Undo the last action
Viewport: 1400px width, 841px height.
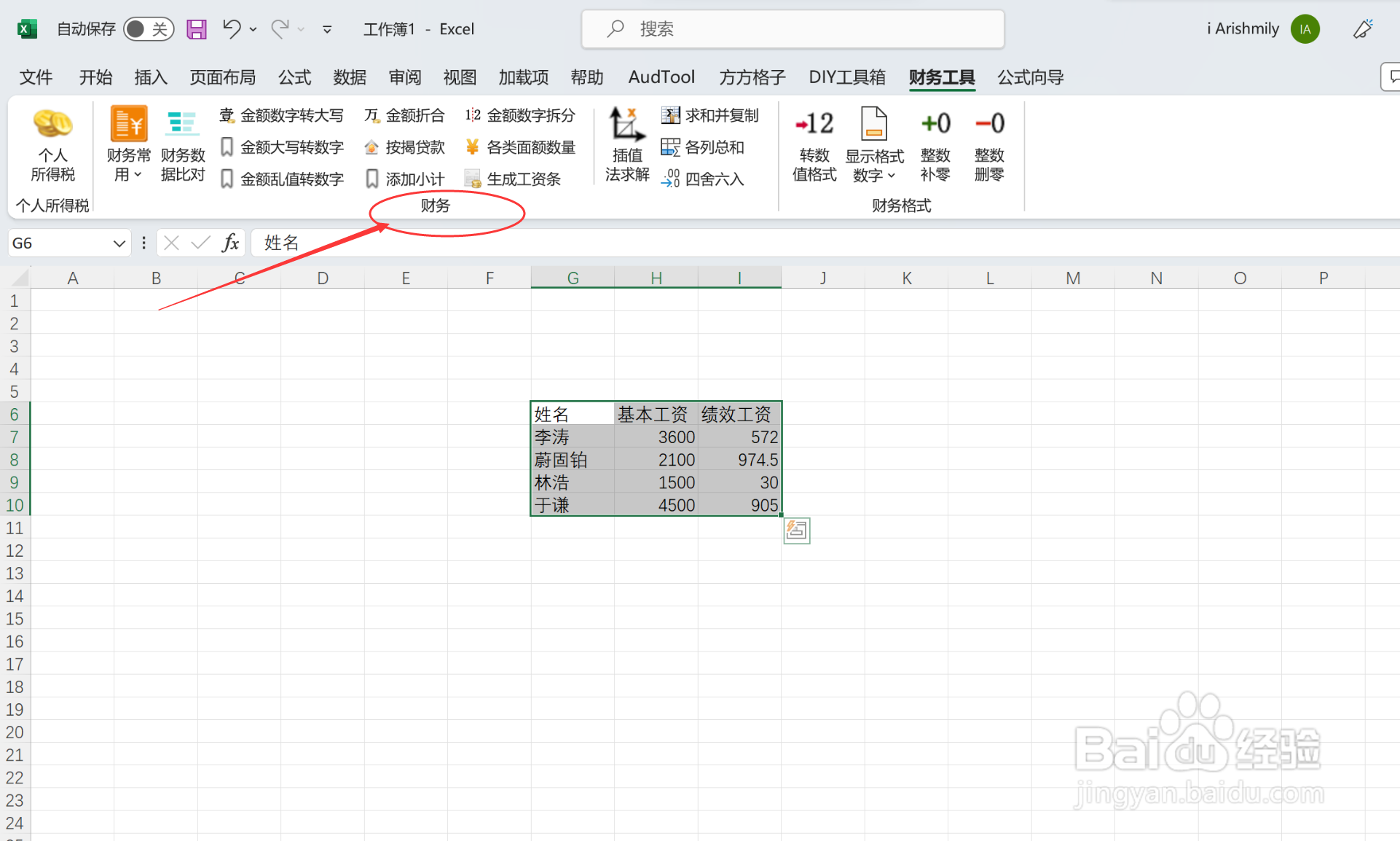click(232, 29)
